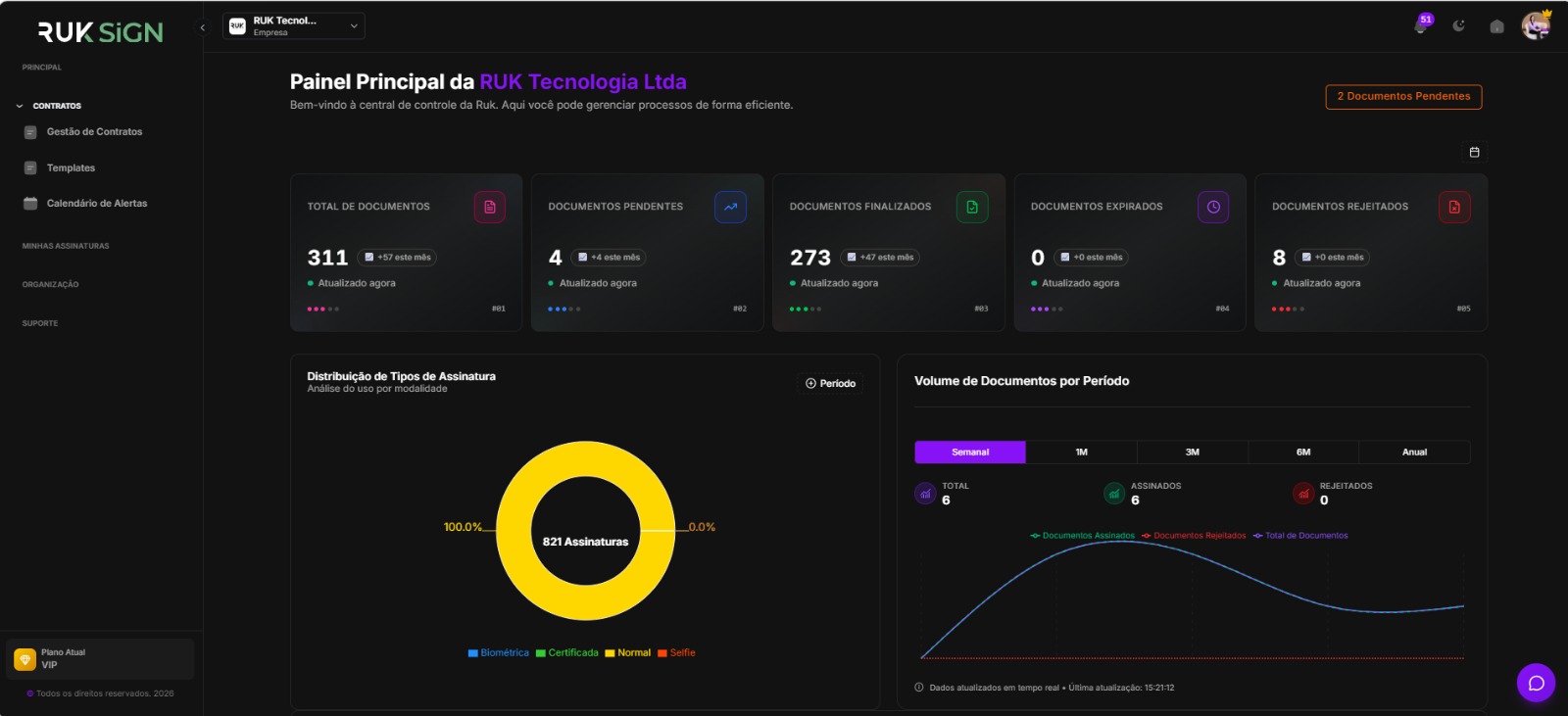Click the +4 este mês badge
1568x716 pixels.
(x=609, y=258)
